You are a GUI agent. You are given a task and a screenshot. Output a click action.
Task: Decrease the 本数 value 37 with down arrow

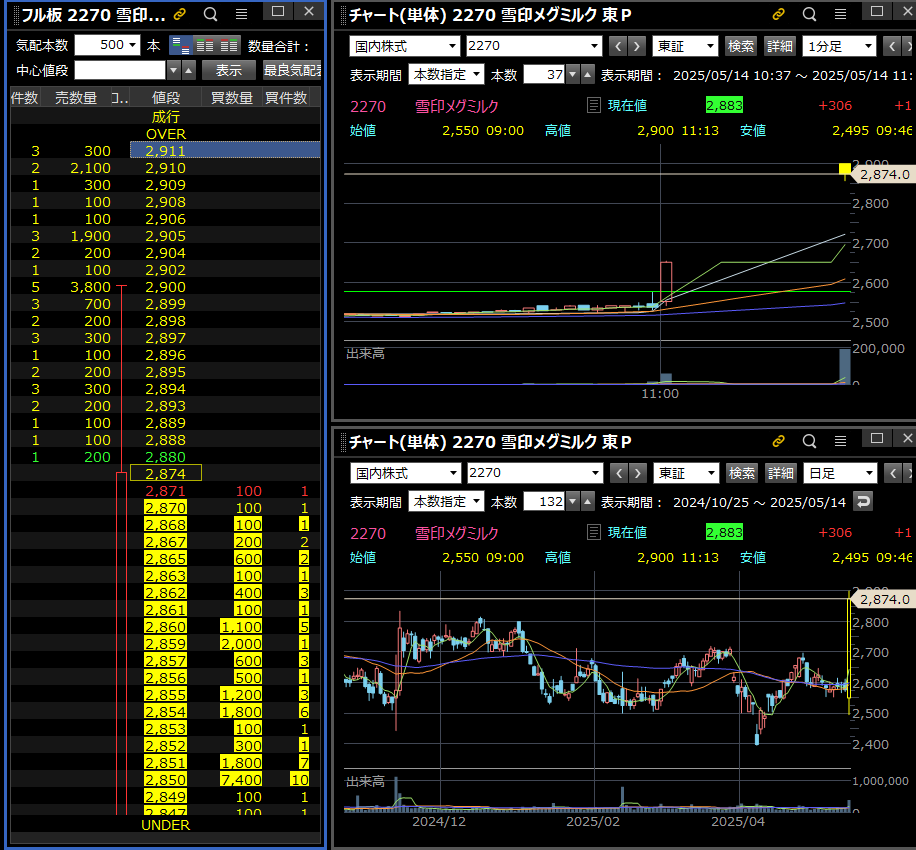pos(572,75)
